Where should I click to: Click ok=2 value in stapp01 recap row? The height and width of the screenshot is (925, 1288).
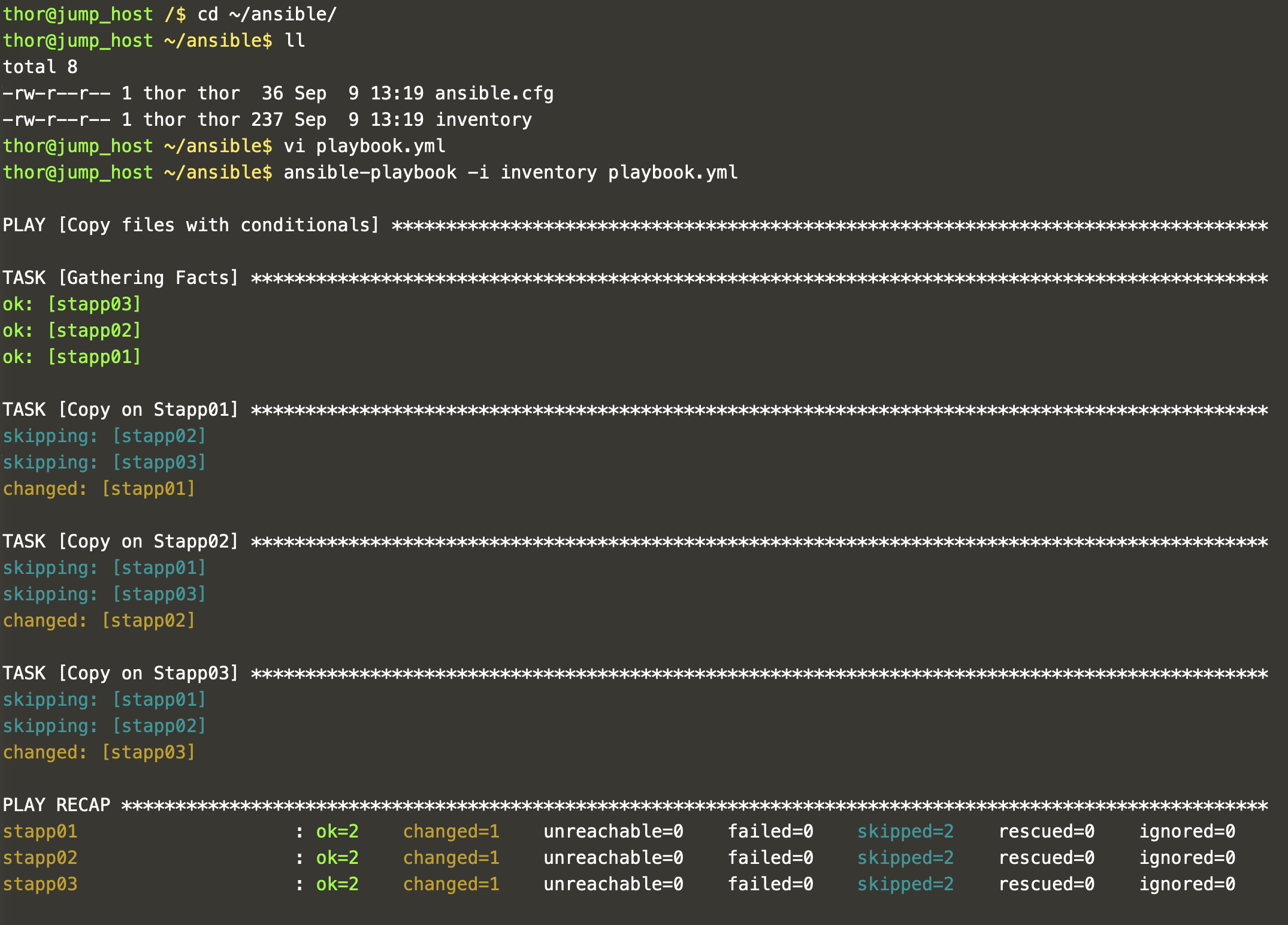coord(337,832)
